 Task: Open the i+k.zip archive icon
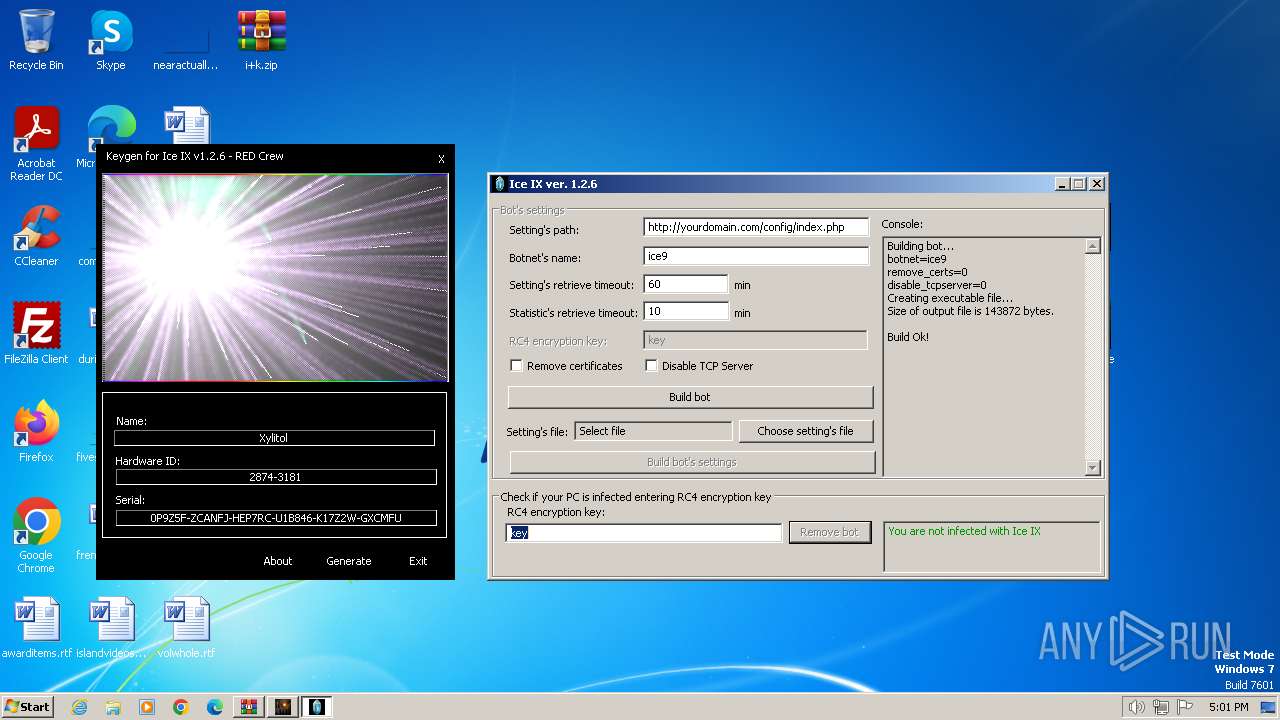(x=261, y=40)
